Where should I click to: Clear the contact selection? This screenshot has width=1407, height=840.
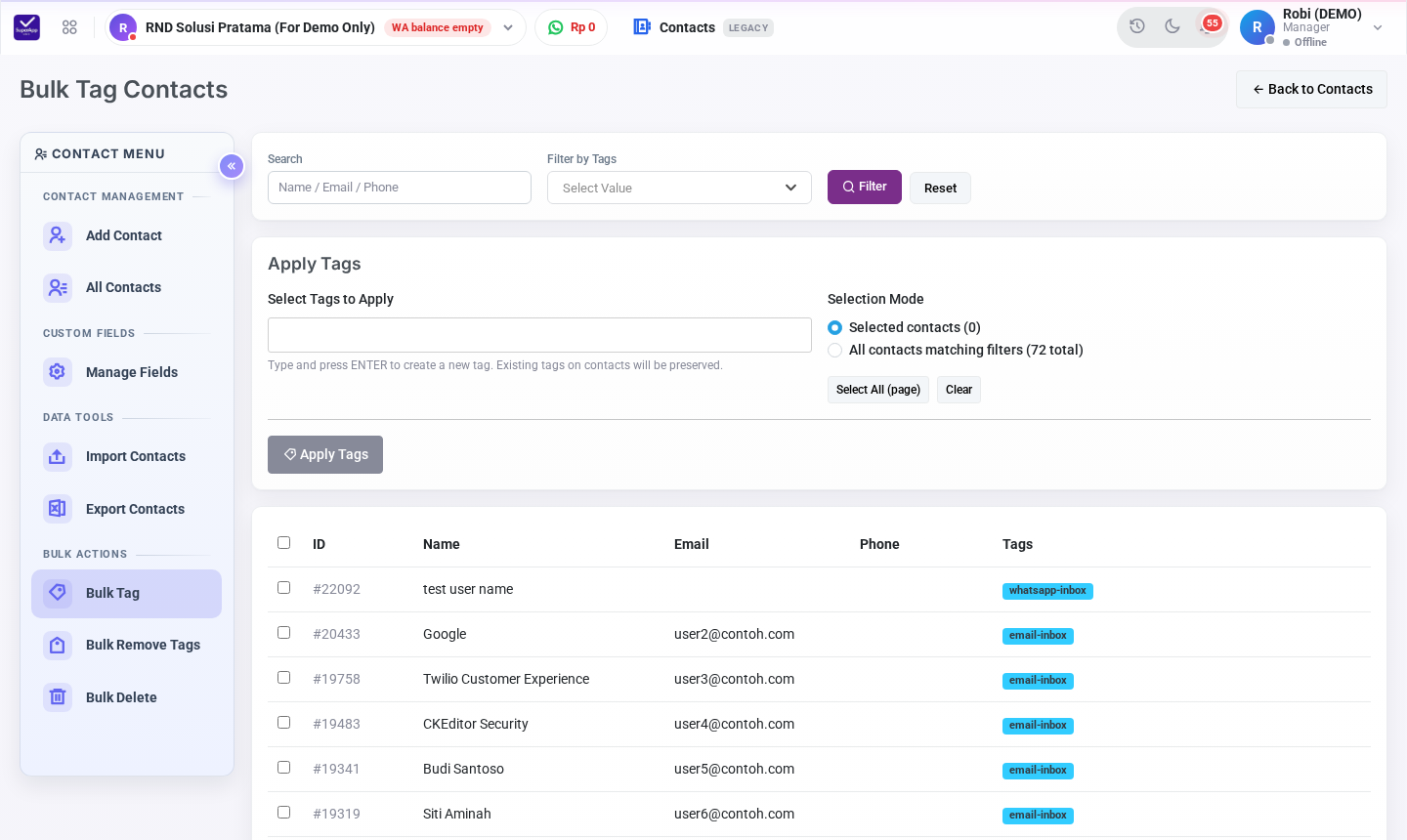[959, 390]
